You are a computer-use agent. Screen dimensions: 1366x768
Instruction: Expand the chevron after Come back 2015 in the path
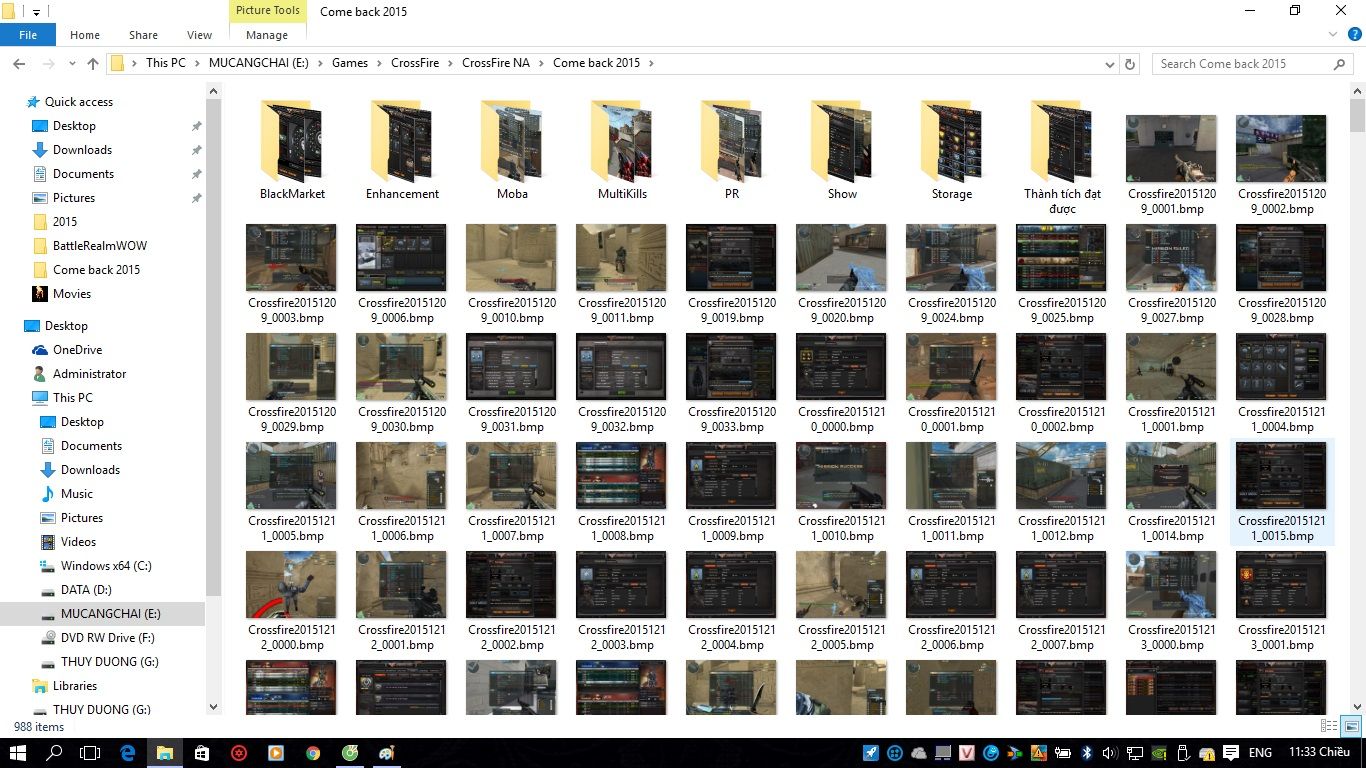click(x=651, y=63)
